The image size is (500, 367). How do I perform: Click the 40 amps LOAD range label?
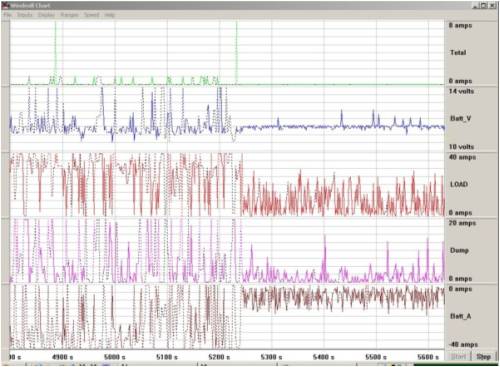pos(462,157)
